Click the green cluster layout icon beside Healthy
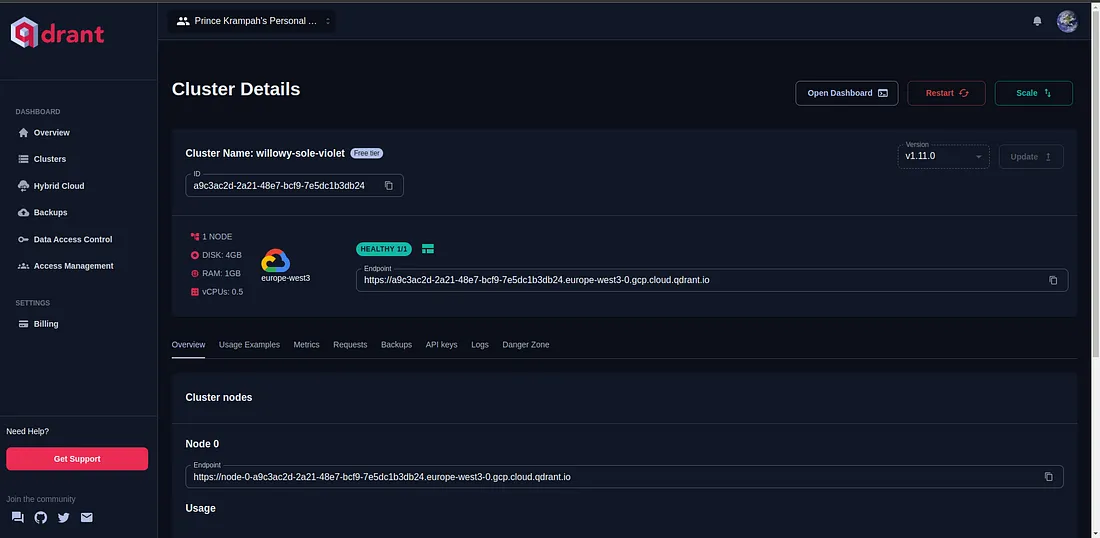The height and width of the screenshot is (538, 1100). point(428,249)
